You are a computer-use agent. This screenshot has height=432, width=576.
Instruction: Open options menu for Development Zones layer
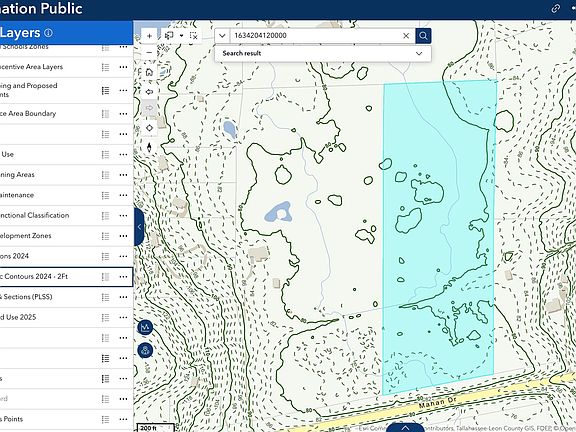(123, 236)
